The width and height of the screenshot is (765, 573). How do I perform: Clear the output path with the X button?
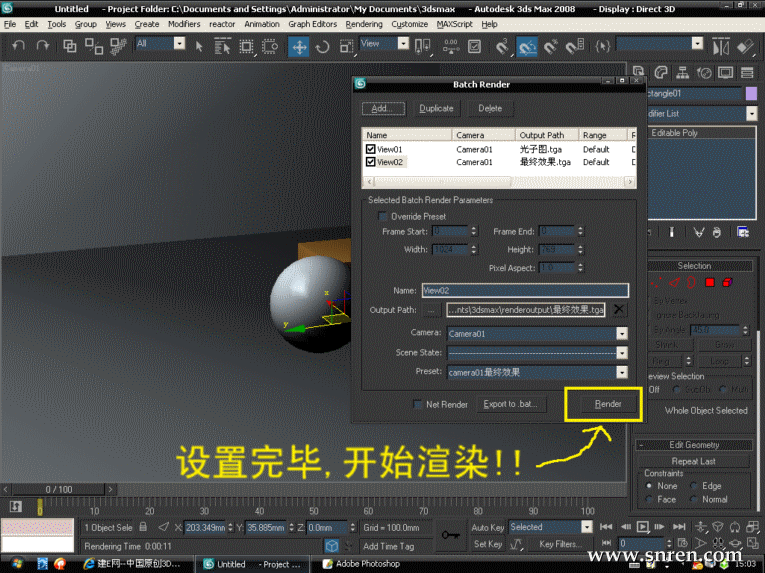tap(620, 310)
